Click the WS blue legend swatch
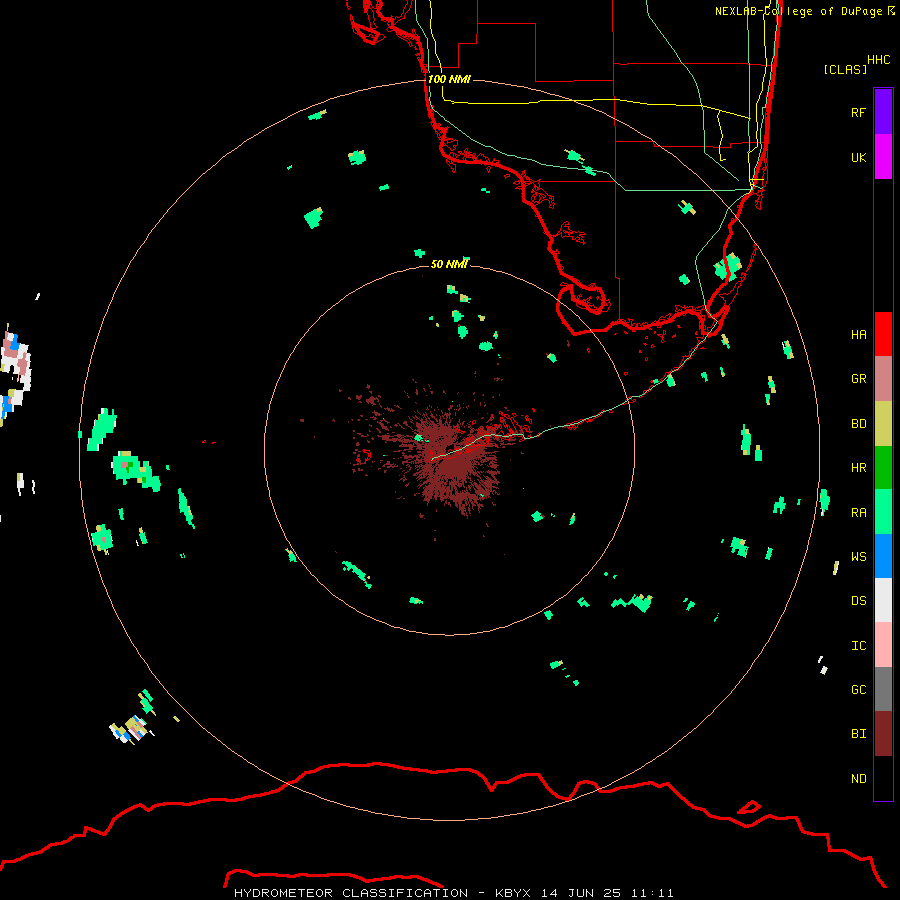This screenshot has height=900, width=900. click(883, 556)
